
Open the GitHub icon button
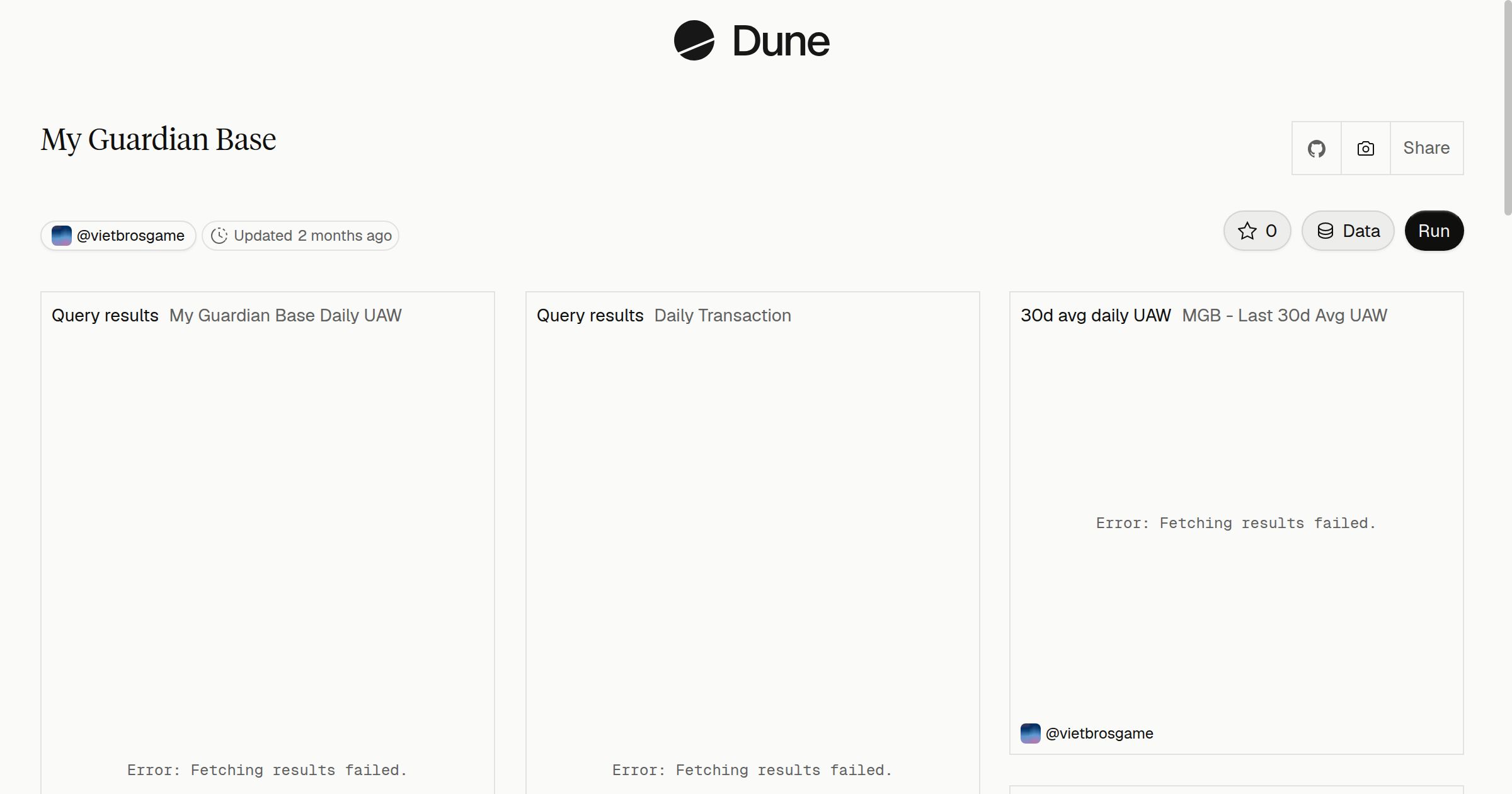(1317, 148)
